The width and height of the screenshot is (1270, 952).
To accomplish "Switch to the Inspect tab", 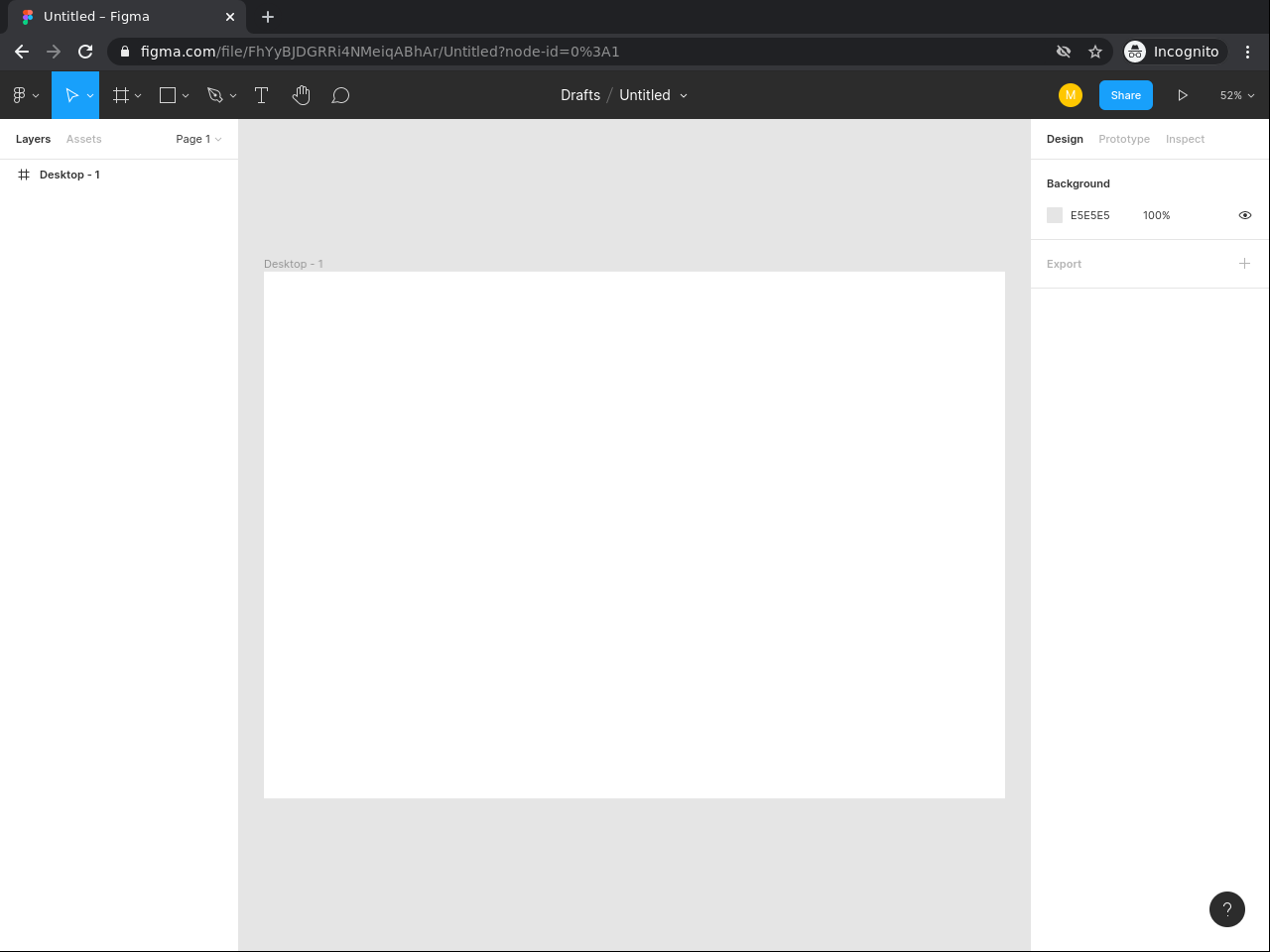I will pyautogui.click(x=1185, y=139).
